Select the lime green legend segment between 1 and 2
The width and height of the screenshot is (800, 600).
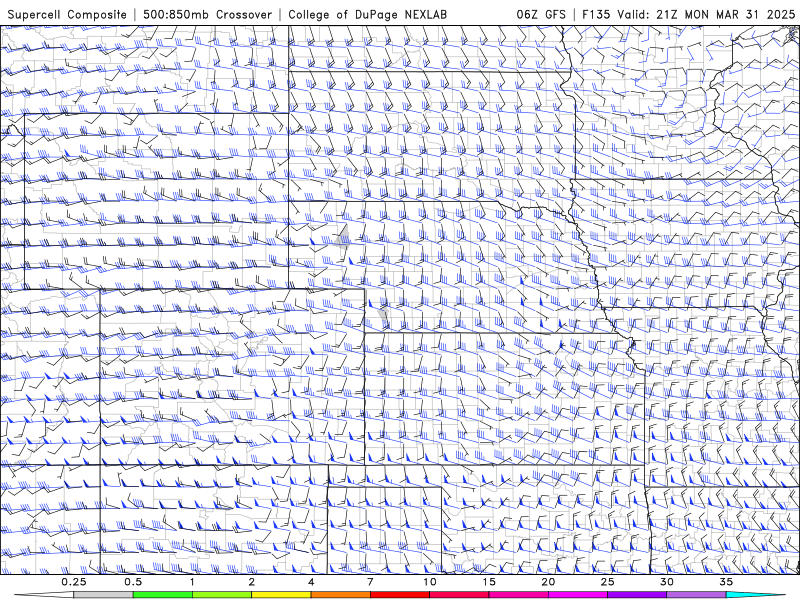tap(222, 595)
